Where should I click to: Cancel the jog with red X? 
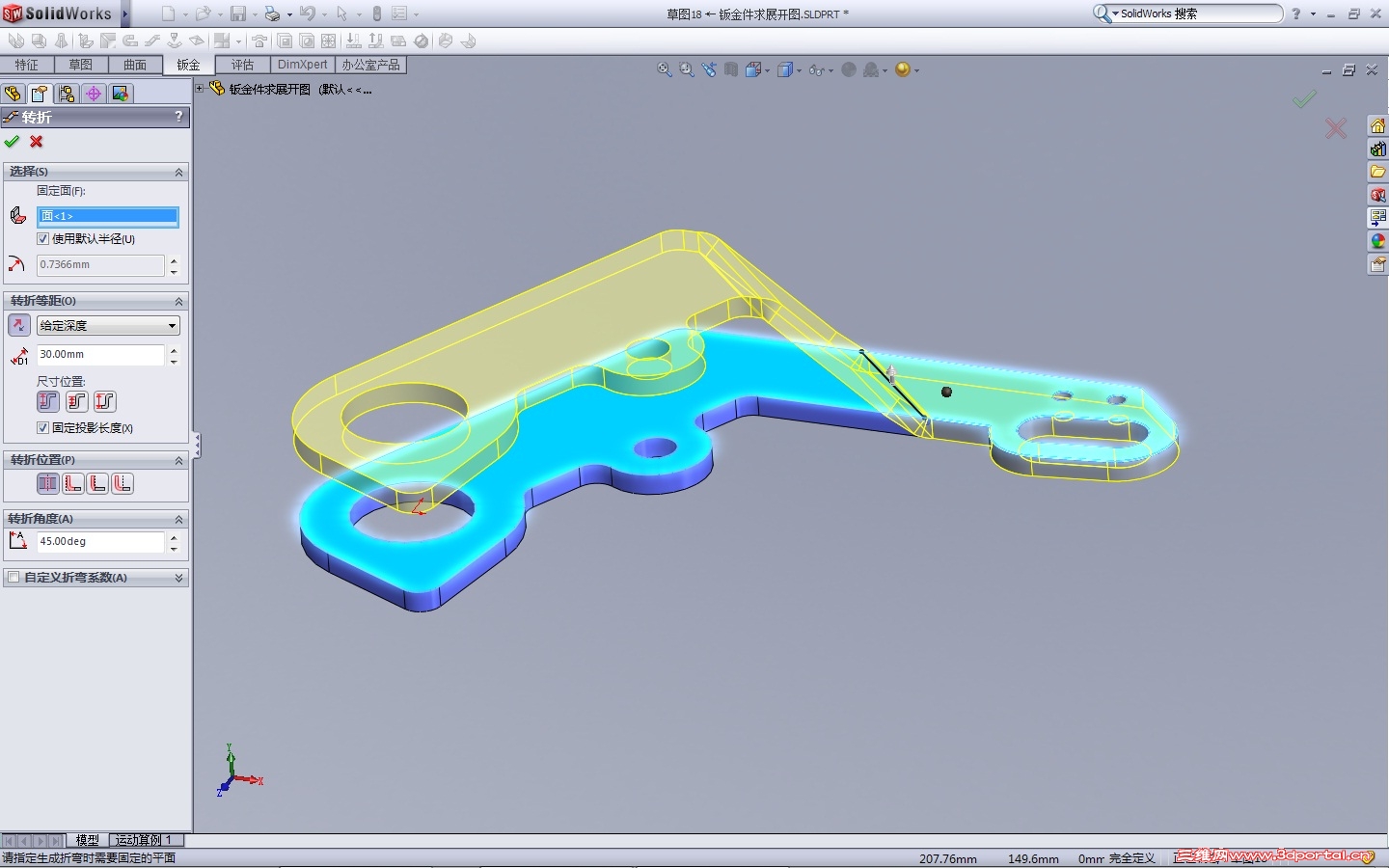37,142
